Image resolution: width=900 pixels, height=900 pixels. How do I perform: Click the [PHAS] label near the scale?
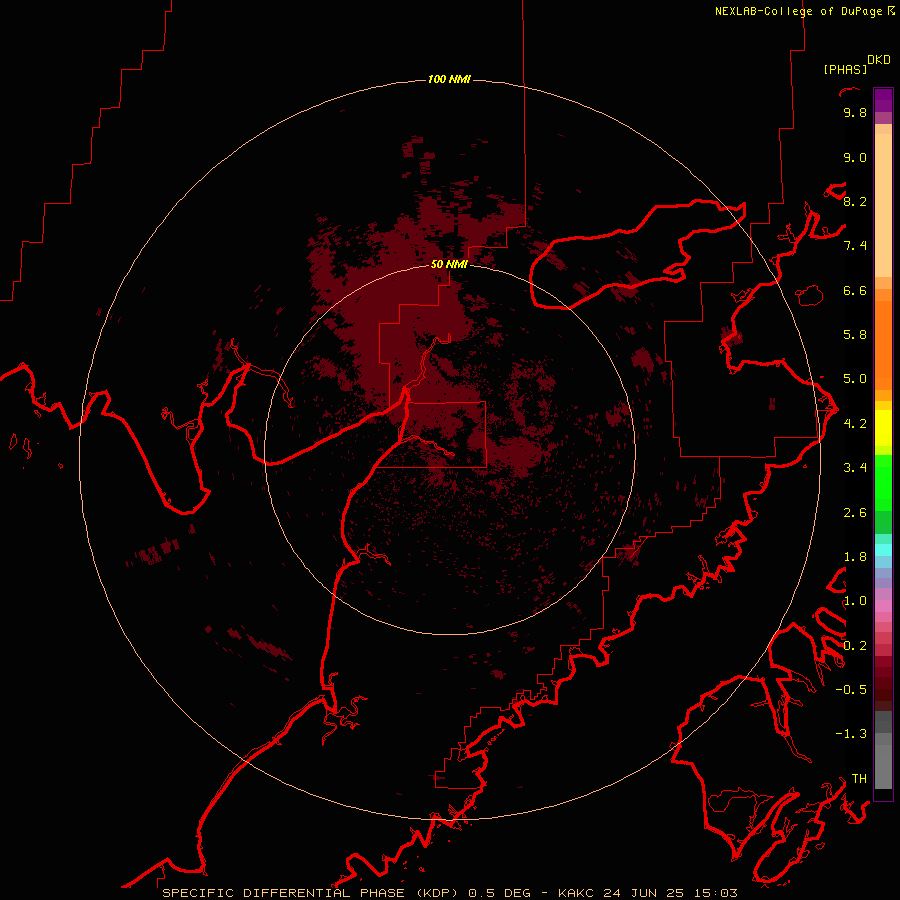point(845,69)
